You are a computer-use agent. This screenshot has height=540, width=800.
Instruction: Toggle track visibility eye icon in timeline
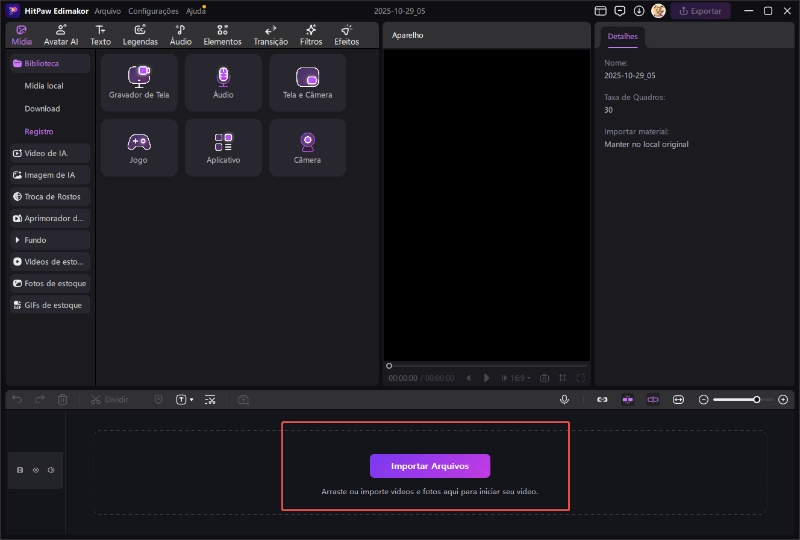36,470
